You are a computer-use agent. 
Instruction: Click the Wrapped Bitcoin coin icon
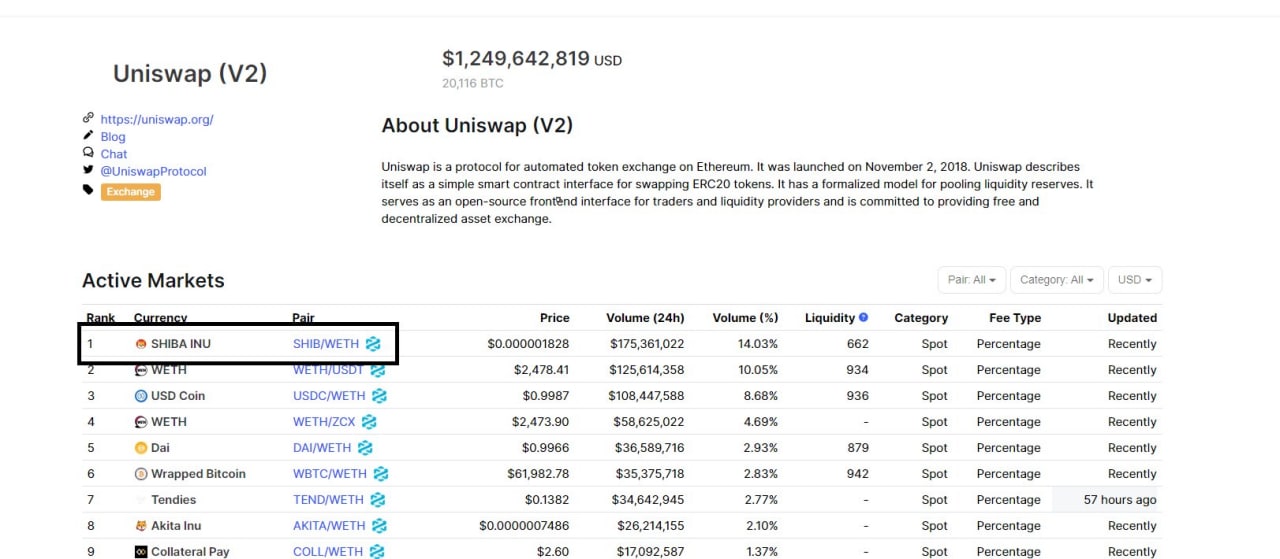click(141, 474)
